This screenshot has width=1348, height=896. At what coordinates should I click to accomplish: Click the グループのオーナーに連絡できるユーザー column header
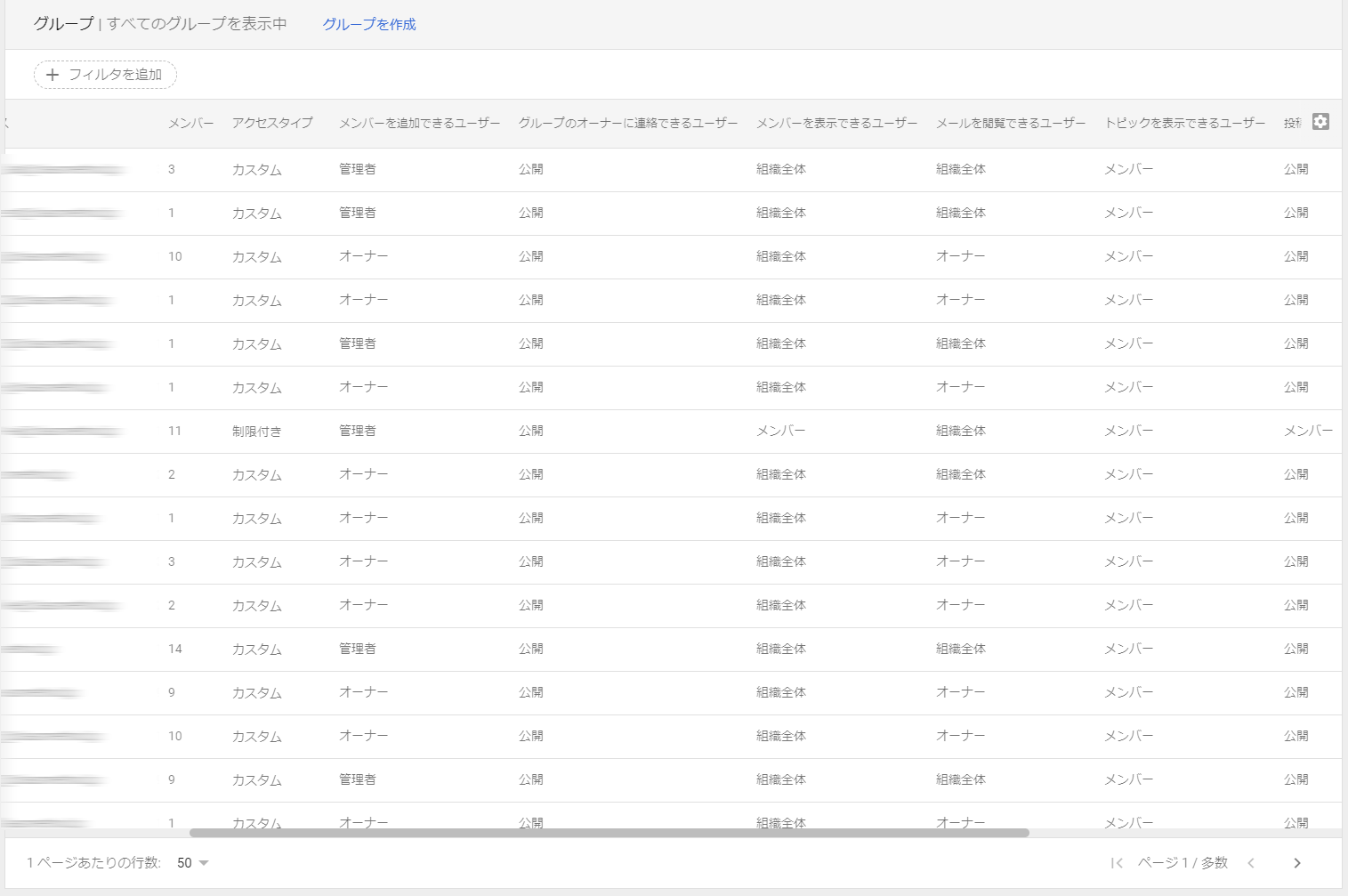627,124
